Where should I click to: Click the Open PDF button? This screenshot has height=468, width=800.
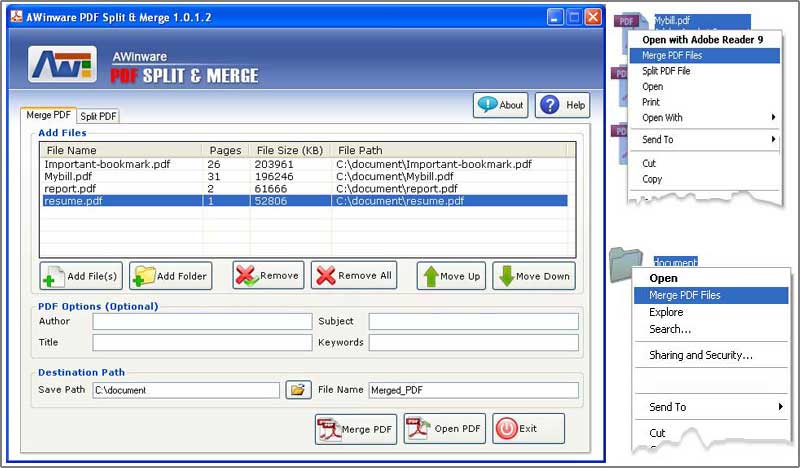click(x=444, y=429)
